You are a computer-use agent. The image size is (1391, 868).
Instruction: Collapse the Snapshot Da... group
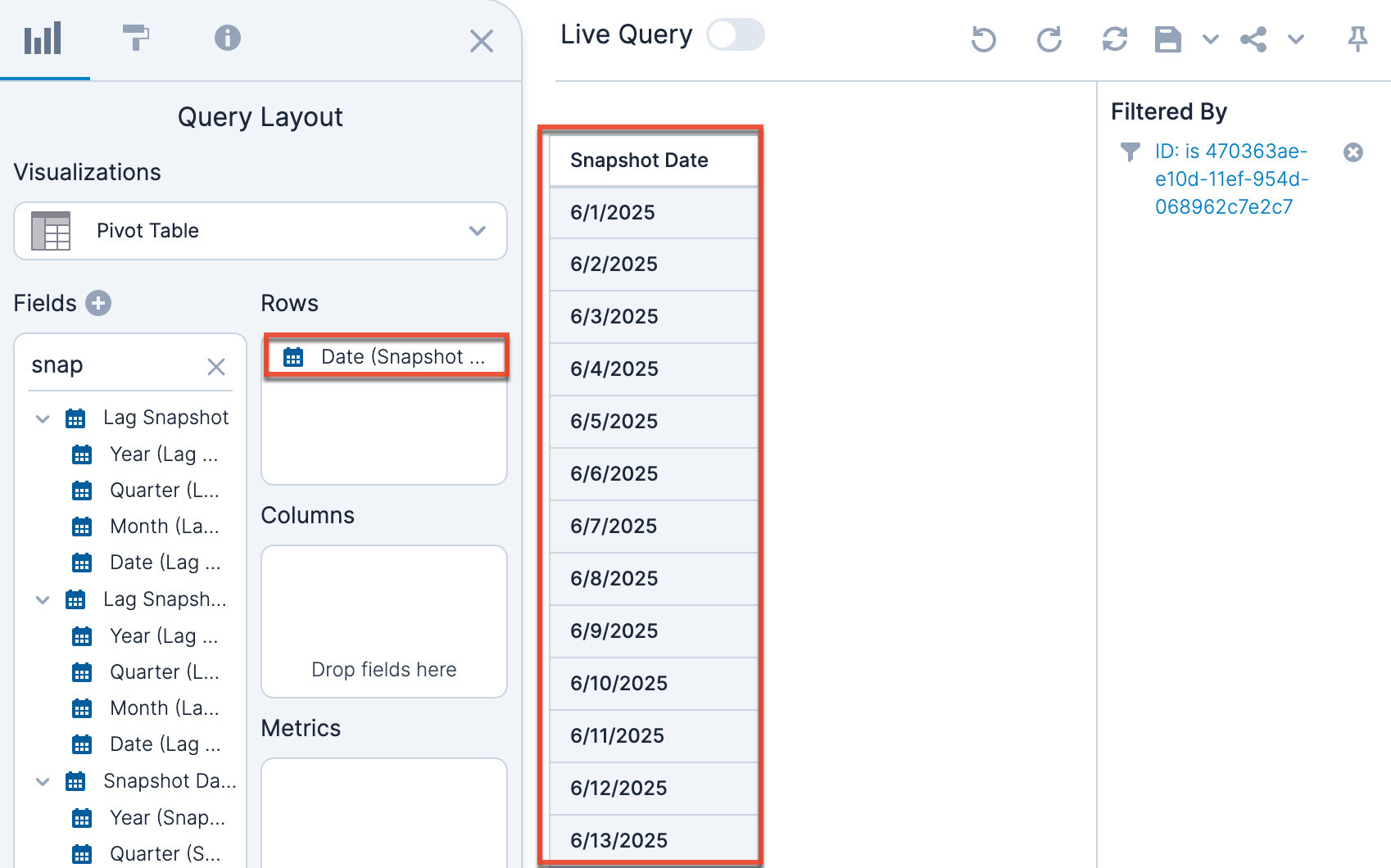[x=43, y=782]
